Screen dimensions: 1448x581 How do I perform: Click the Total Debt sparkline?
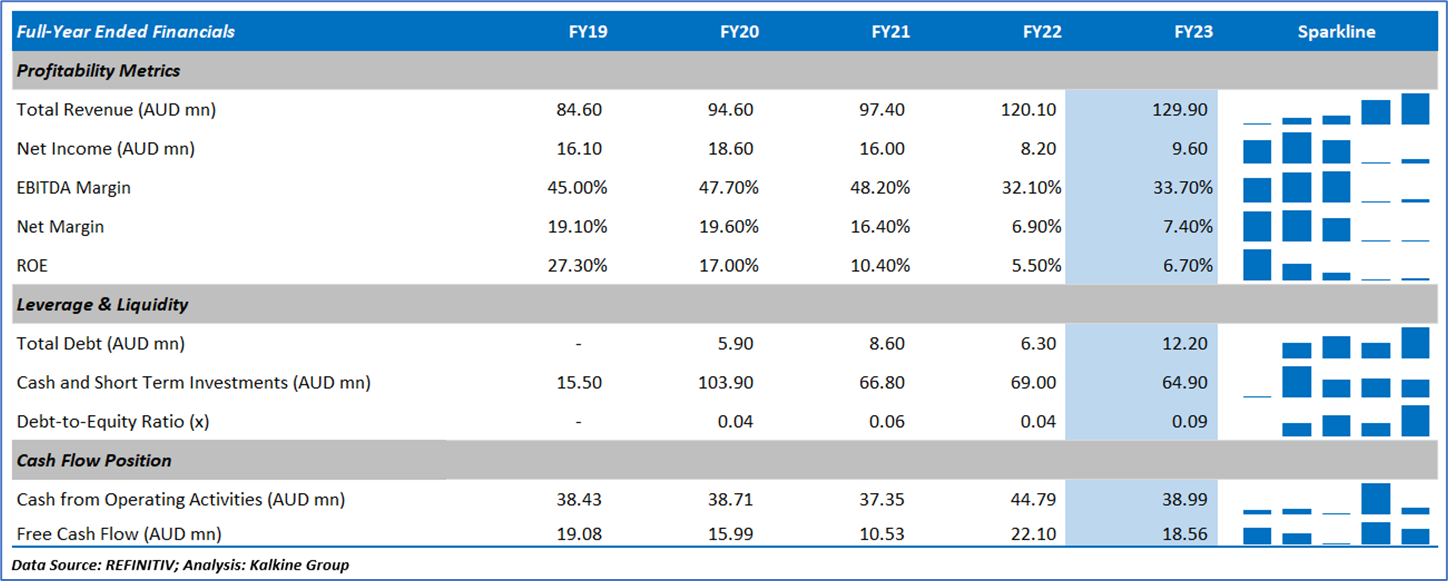1336,343
